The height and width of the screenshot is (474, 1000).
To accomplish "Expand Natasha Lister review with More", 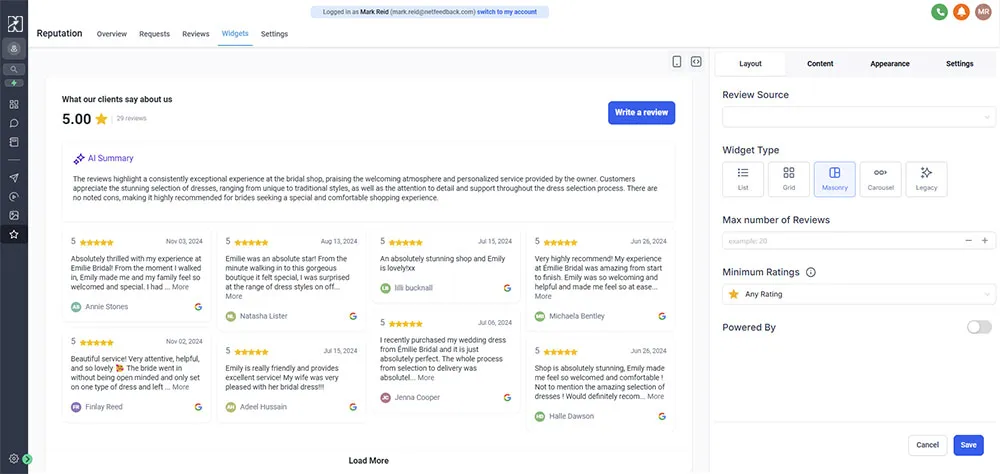I will pyautogui.click(x=234, y=296).
